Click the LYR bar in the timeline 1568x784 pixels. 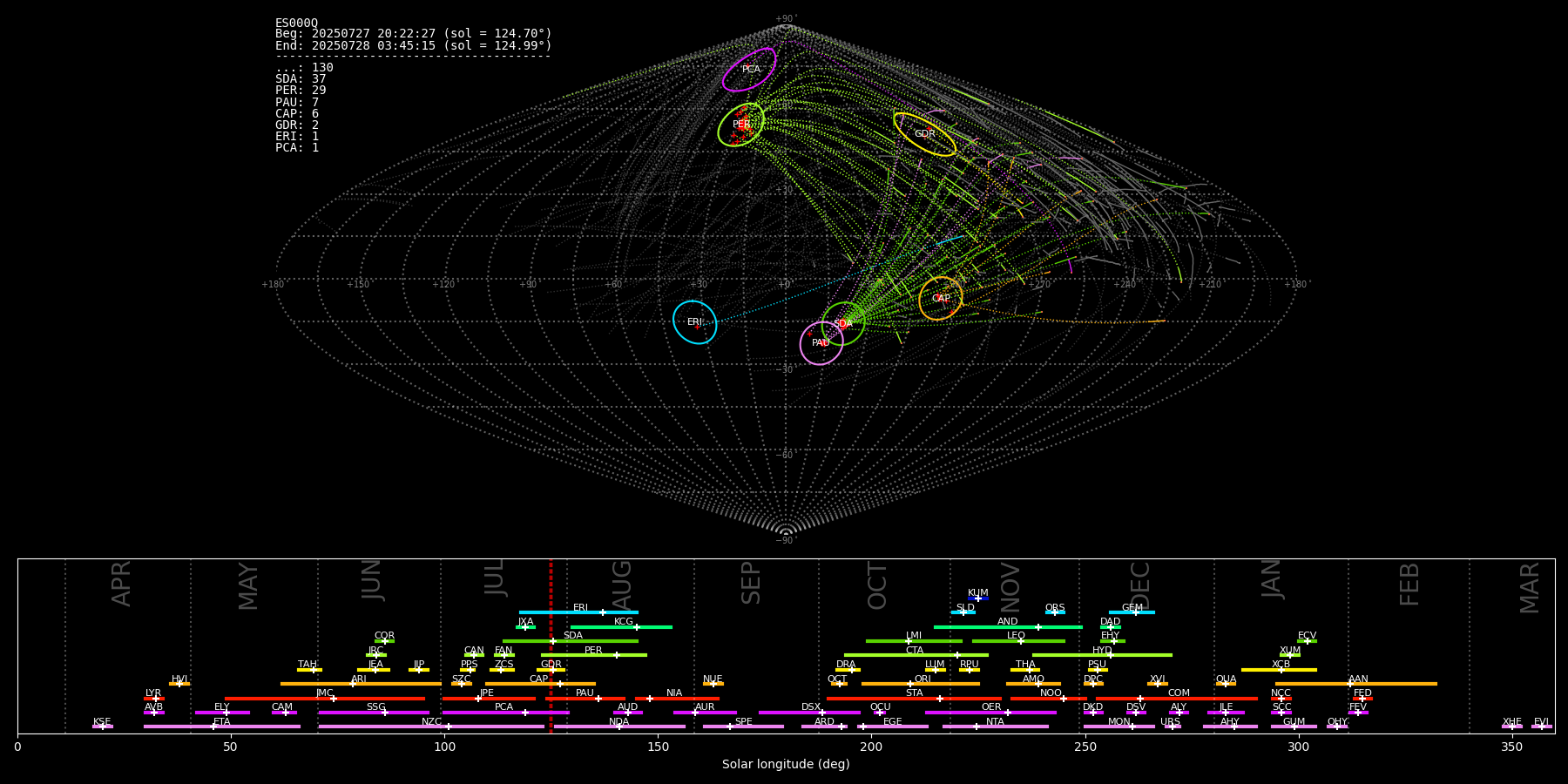coord(154,698)
